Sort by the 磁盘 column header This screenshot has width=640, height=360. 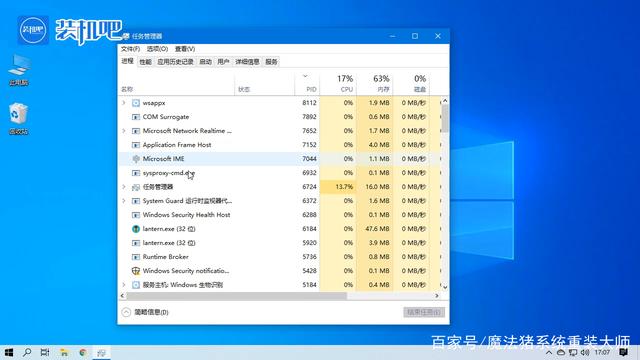[x=411, y=83]
